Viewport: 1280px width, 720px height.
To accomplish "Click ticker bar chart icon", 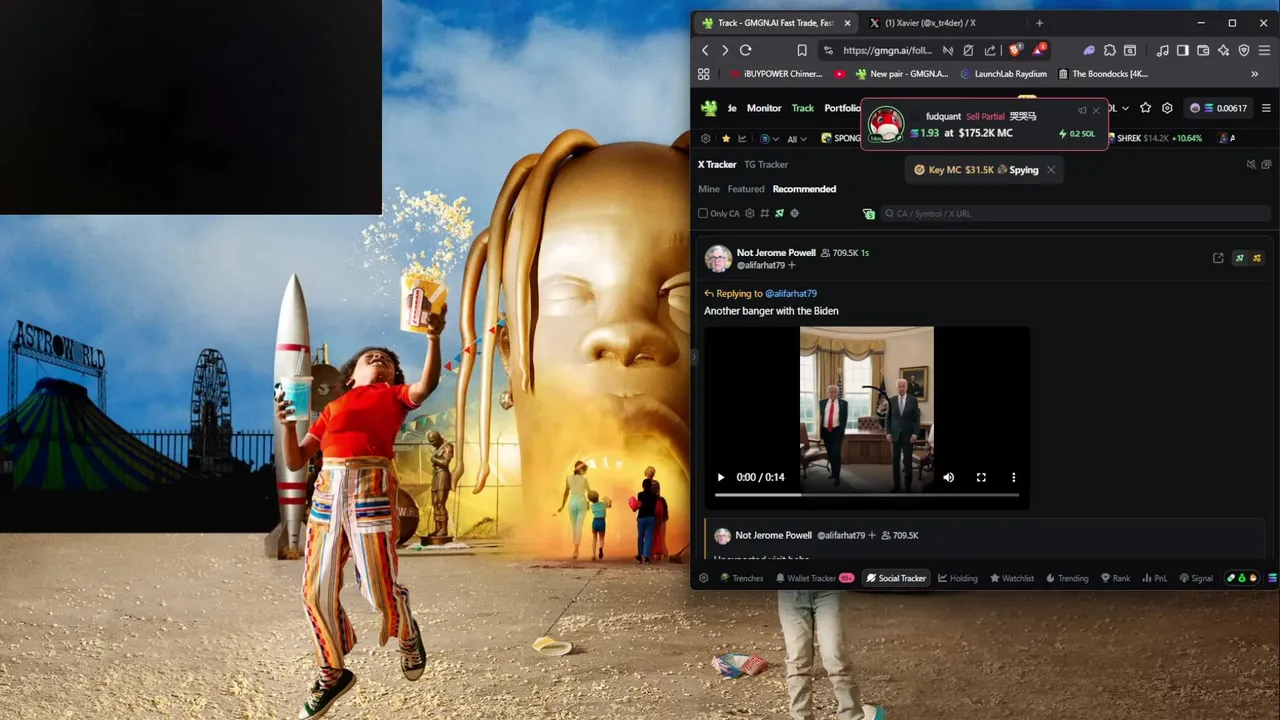I will [x=743, y=138].
